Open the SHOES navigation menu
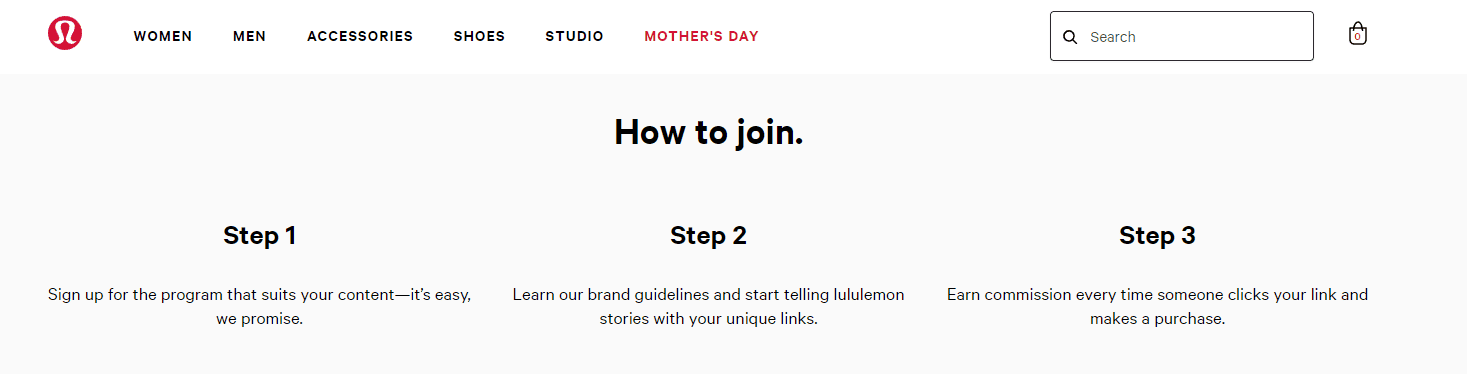 click(479, 36)
